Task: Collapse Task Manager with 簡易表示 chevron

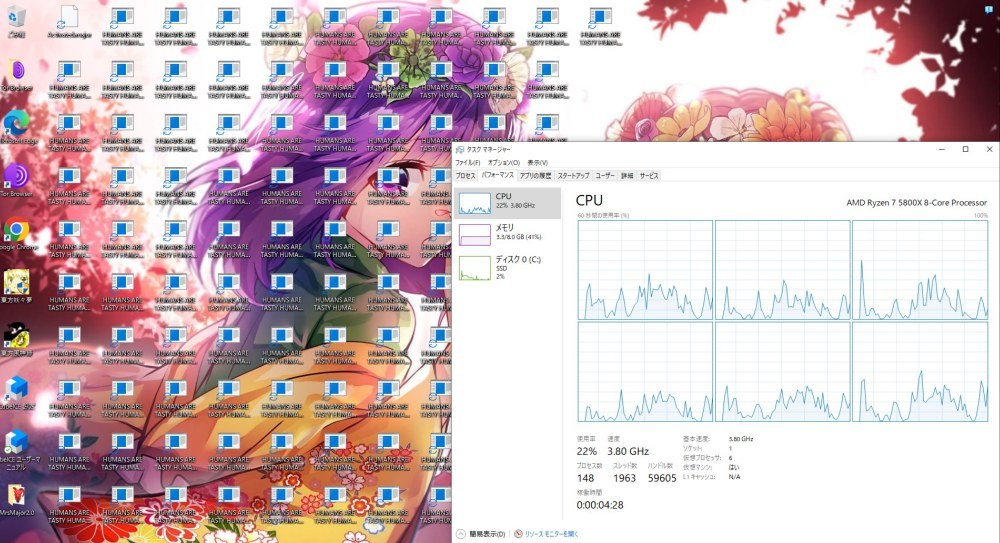Action: pyautogui.click(x=461, y=533)
